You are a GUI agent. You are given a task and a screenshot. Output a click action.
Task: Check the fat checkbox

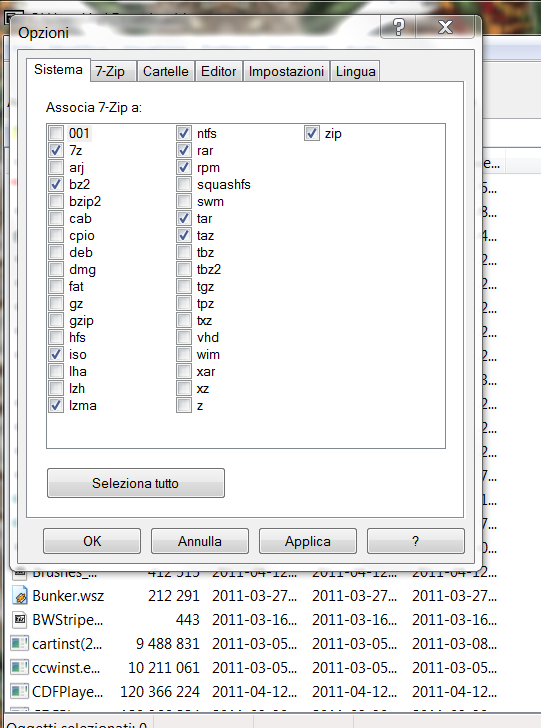tap(56, 286)
